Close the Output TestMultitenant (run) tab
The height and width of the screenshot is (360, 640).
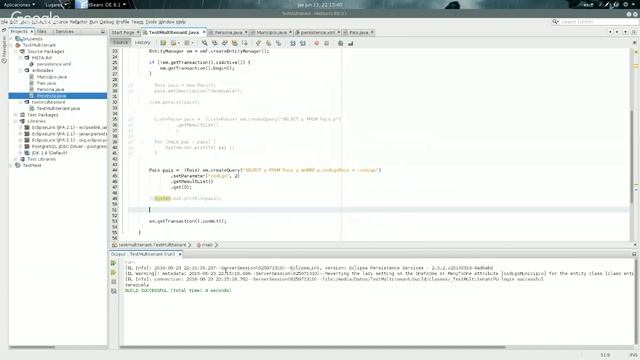click(x=180, y=254)
